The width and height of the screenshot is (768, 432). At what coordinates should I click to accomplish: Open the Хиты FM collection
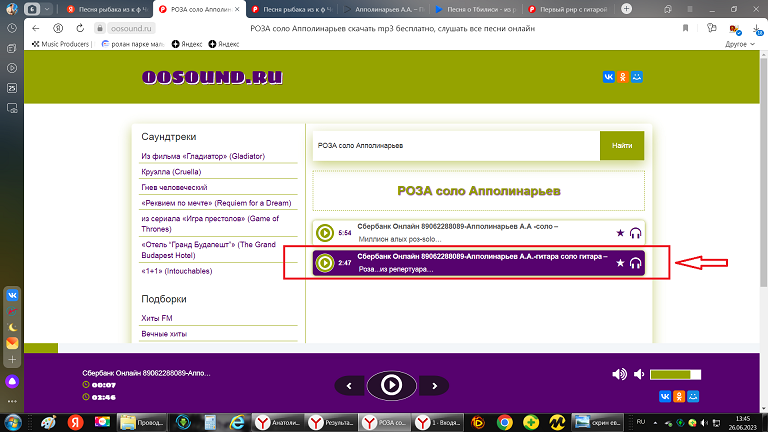(157, 318)
